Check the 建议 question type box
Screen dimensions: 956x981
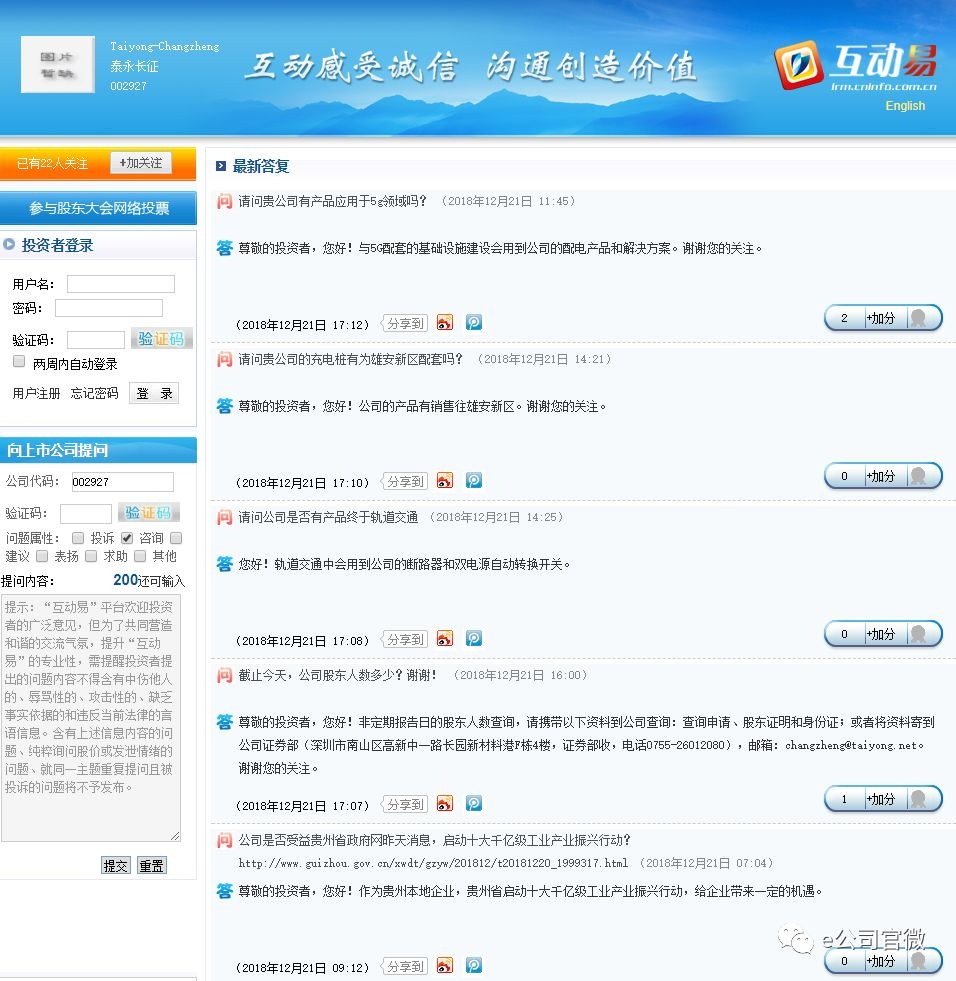click(x=176, y=538)
